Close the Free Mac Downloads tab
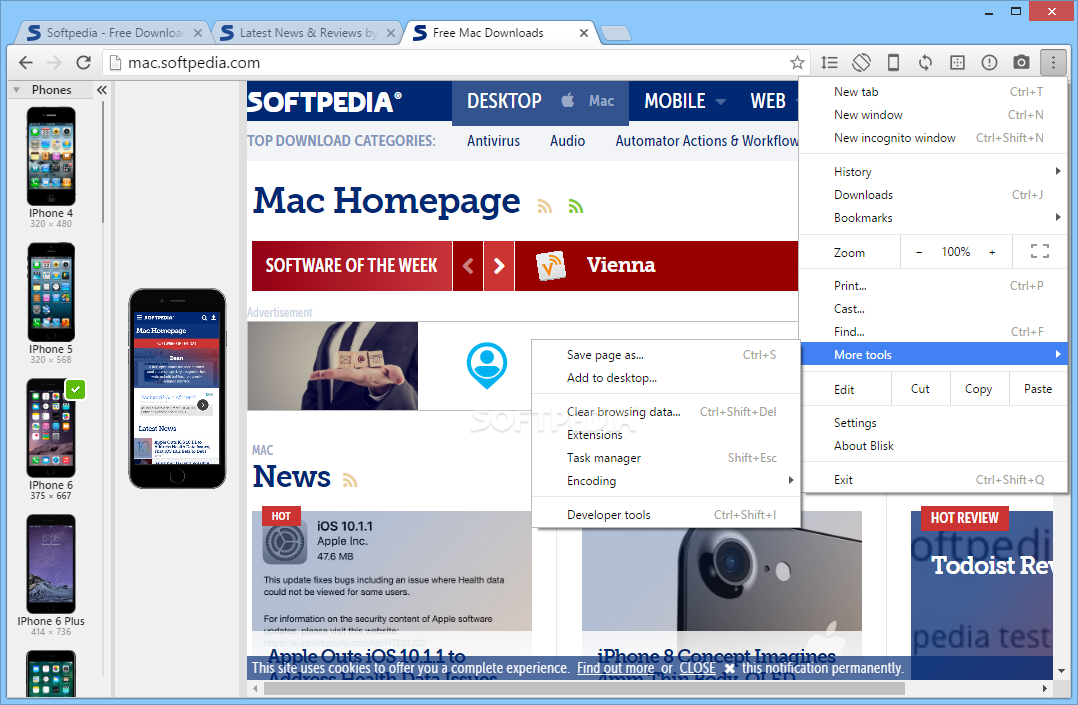 [584, 33]
